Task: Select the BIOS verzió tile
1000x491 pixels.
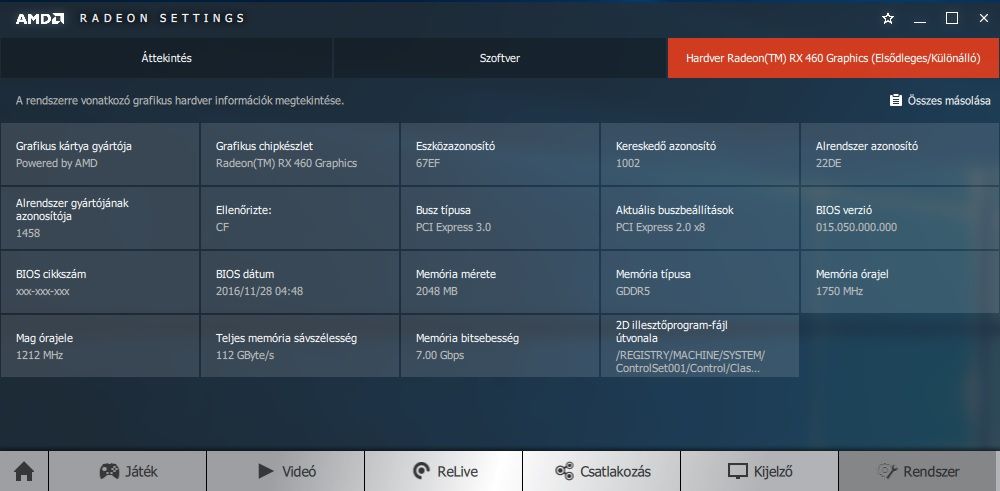Action: 900,218
